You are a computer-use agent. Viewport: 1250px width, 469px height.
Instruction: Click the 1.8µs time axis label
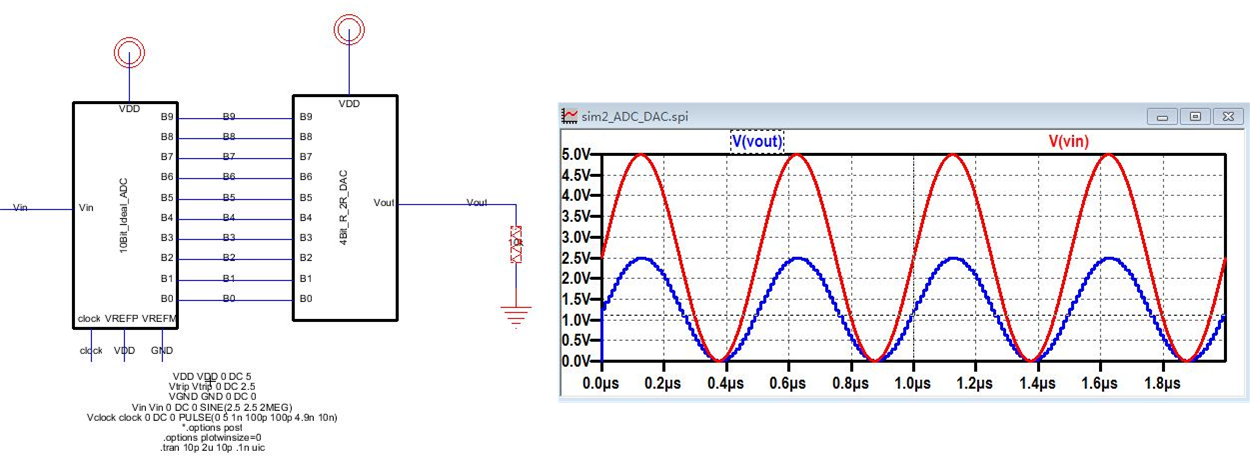click(1161, 383)
